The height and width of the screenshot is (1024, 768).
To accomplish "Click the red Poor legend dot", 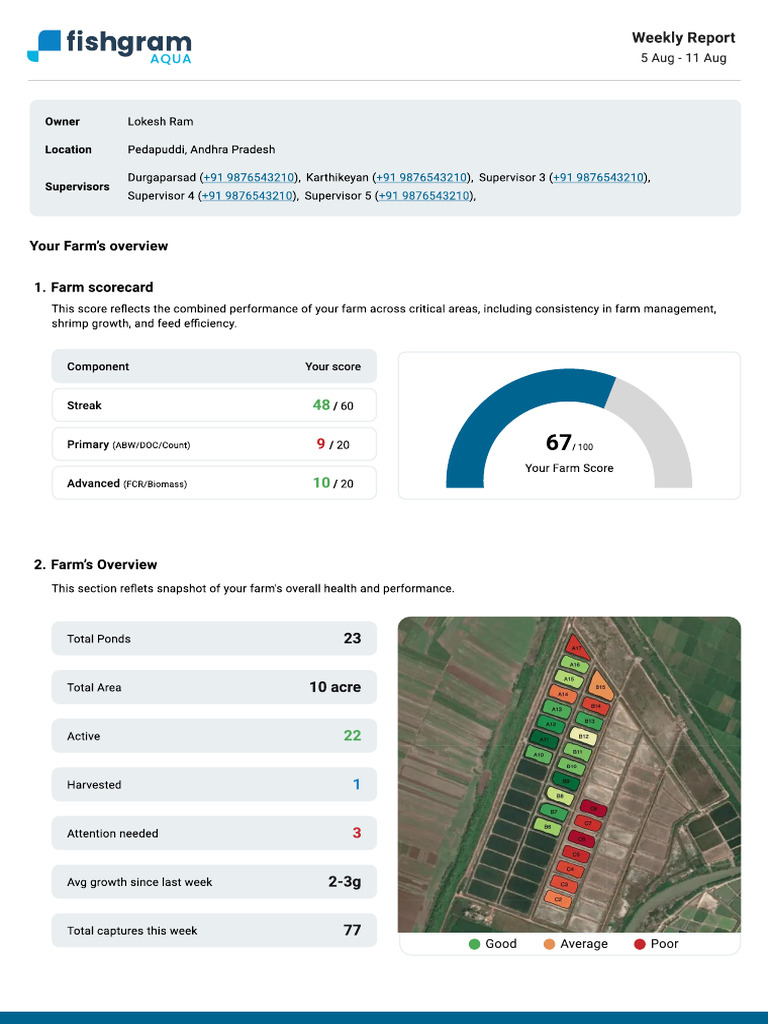I will click(x=640, y=944).
